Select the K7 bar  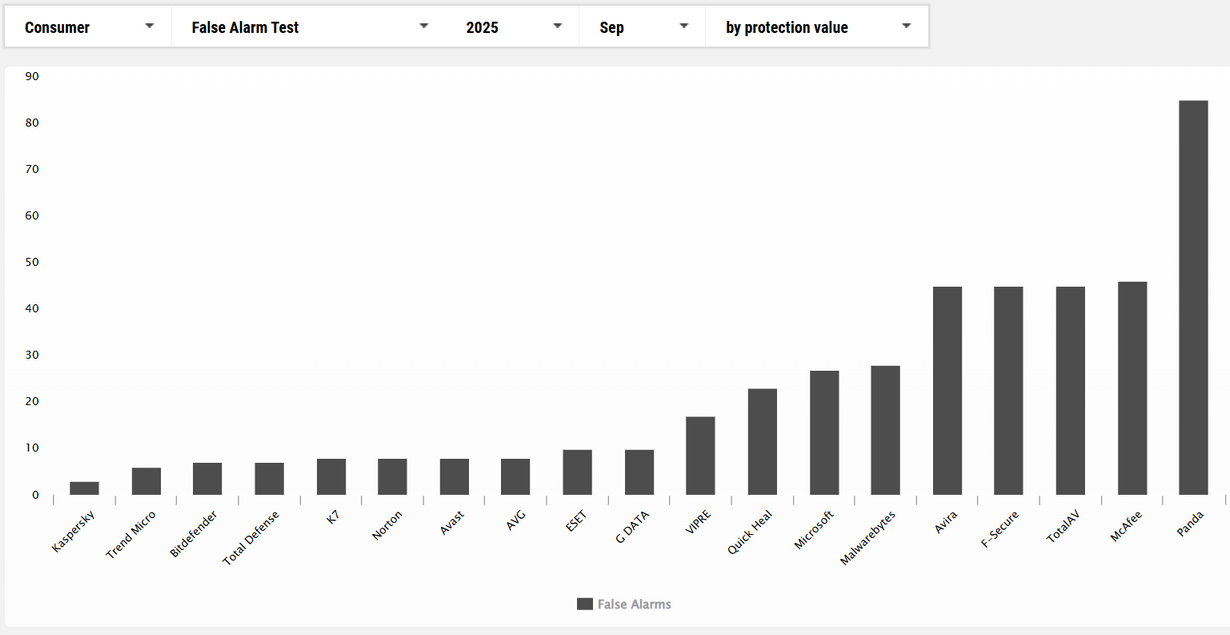pos(331,477)
